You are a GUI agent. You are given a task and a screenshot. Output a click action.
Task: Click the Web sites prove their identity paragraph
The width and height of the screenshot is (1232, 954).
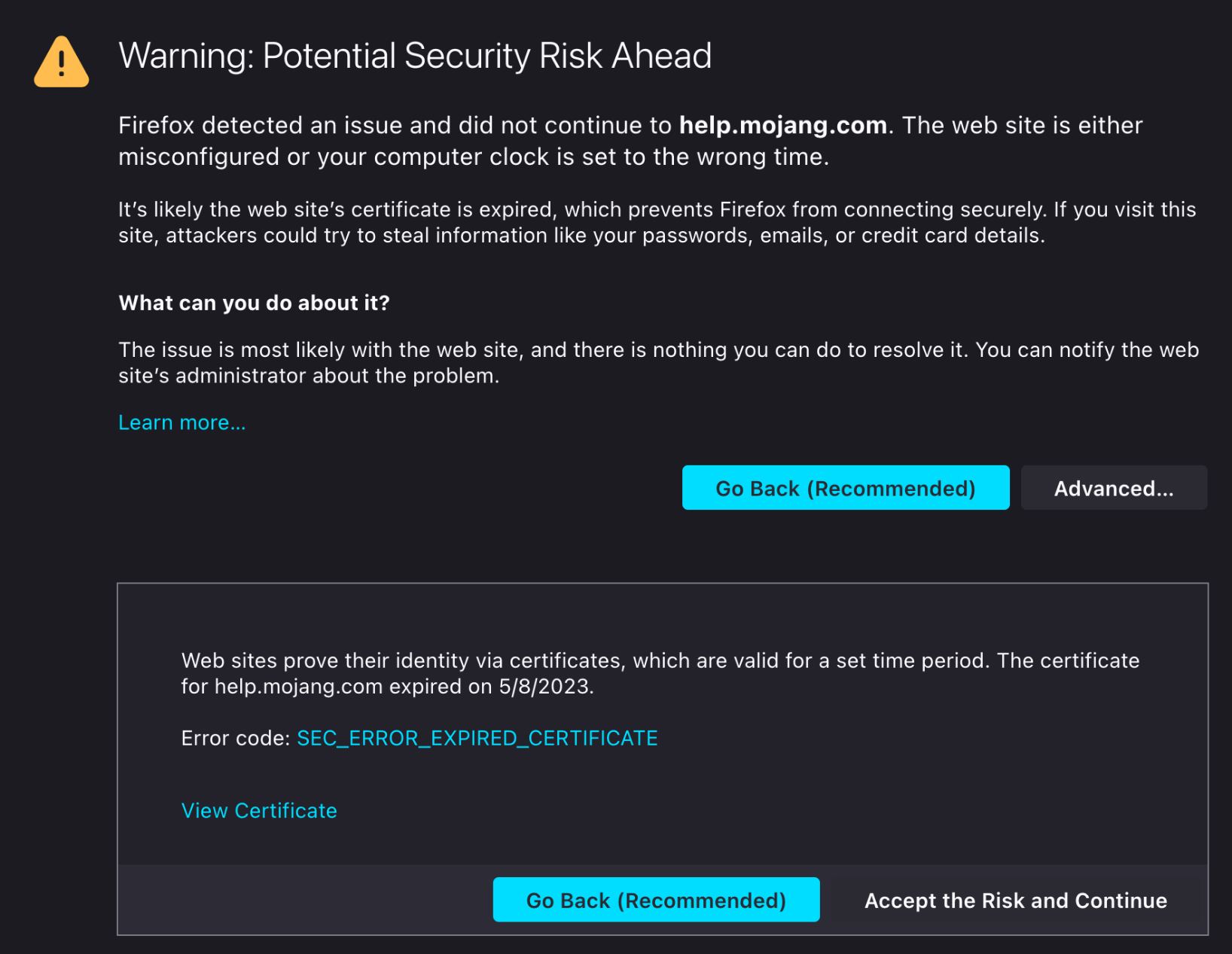[x=660, y=673]
